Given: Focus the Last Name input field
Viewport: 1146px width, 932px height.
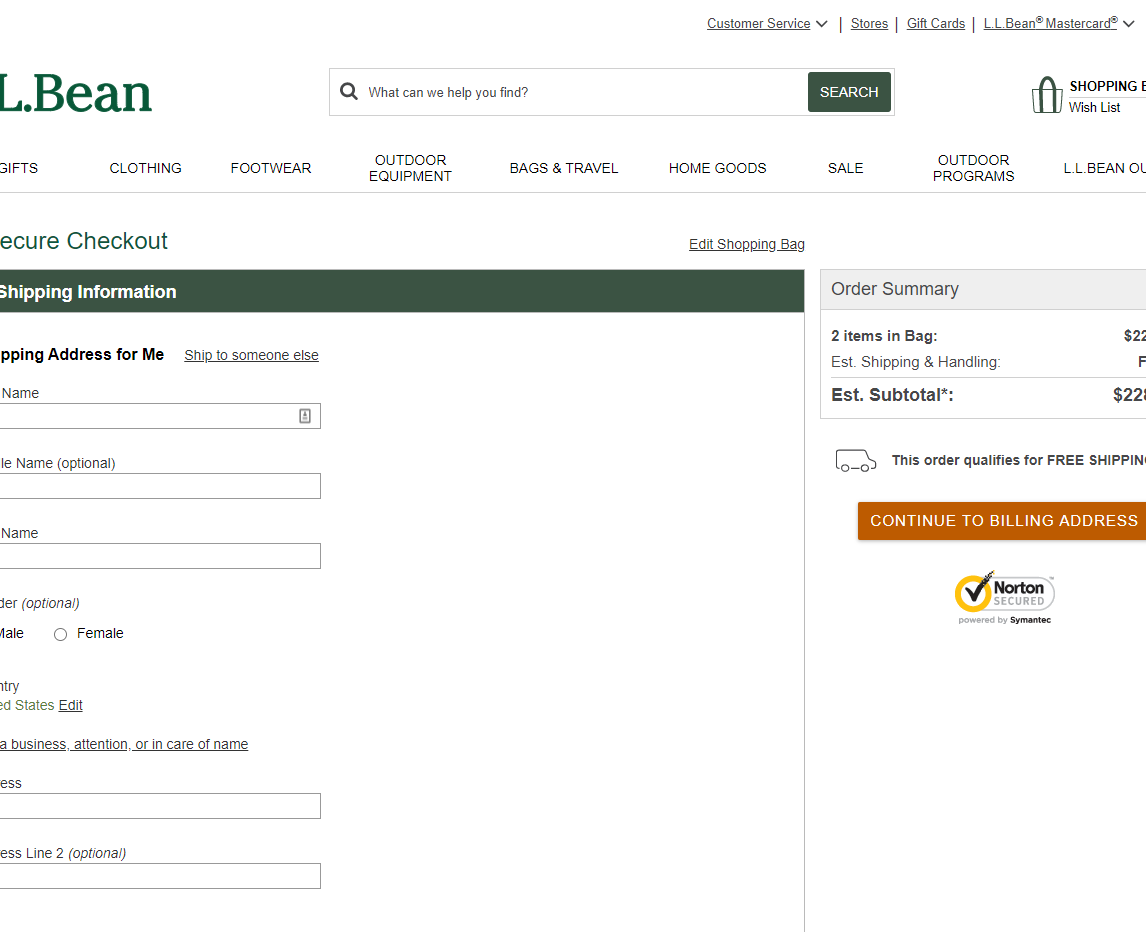Looking at the screenshot, I should [160, 556].
